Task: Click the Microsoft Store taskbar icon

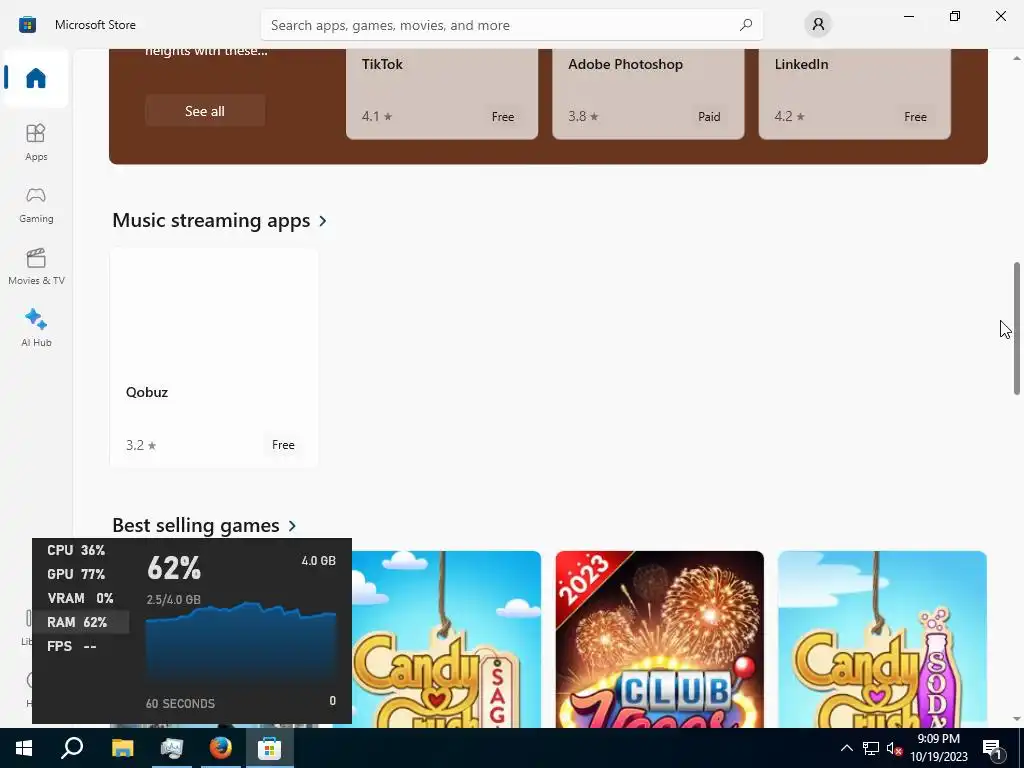Action: click(269, 748)
